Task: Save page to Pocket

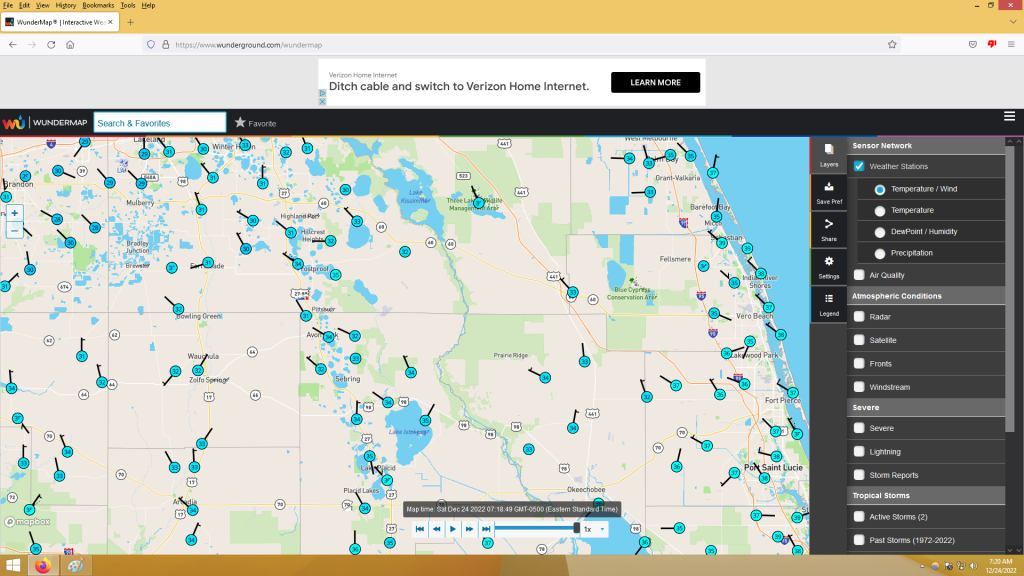Action: point(972,44)
